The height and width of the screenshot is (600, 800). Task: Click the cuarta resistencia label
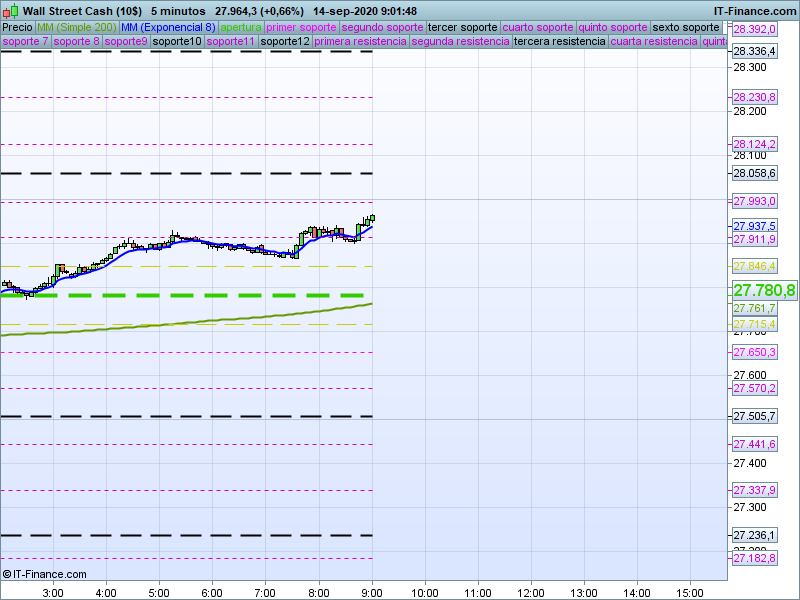pyautogui.click(x=654, y=42)
